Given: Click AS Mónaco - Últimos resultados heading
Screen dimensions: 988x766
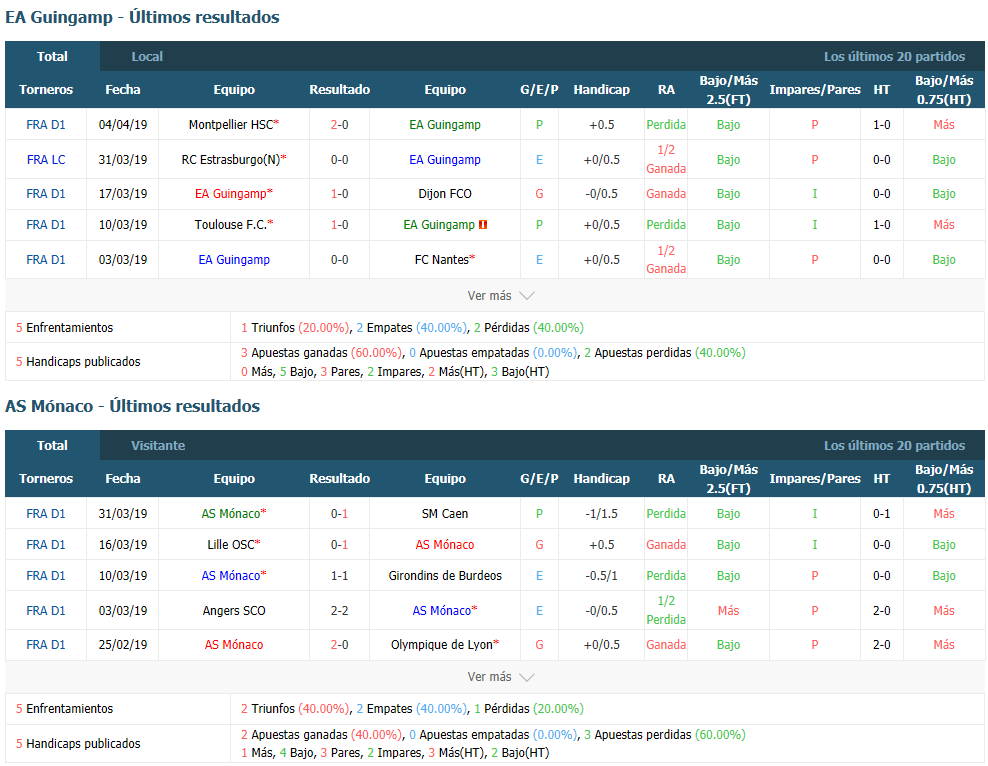Looking at the screenshot, I should [132, 406].
